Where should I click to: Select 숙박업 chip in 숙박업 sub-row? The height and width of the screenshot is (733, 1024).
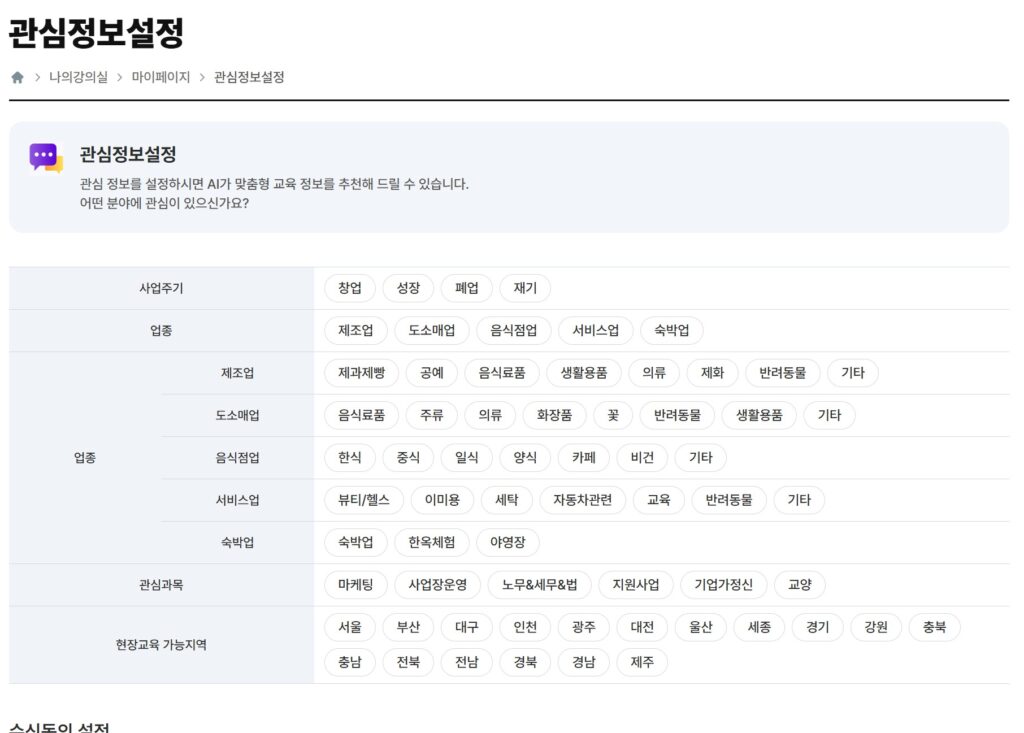point(356,542)
